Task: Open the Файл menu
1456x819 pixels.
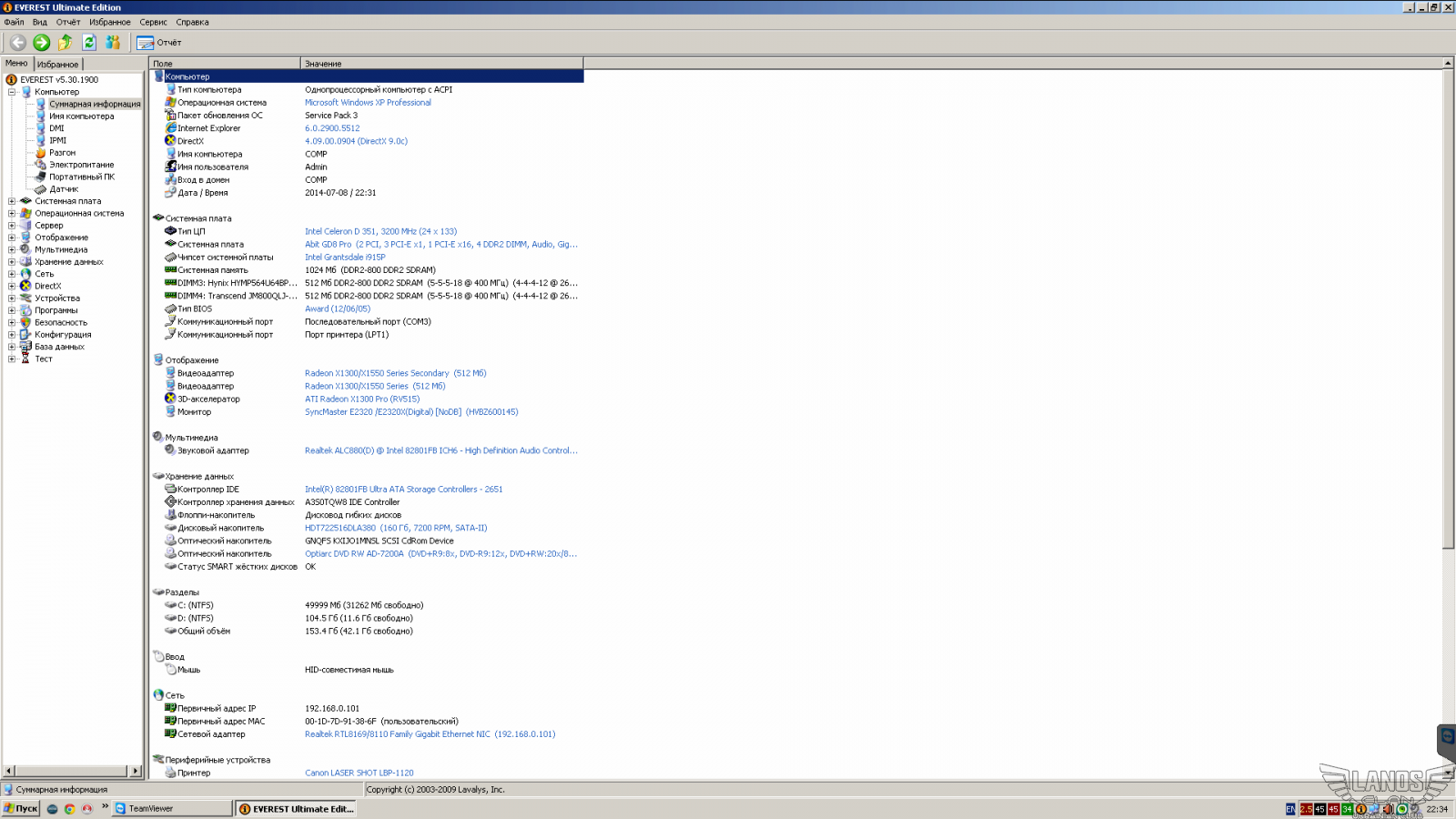Action: (x=15, y=22)
